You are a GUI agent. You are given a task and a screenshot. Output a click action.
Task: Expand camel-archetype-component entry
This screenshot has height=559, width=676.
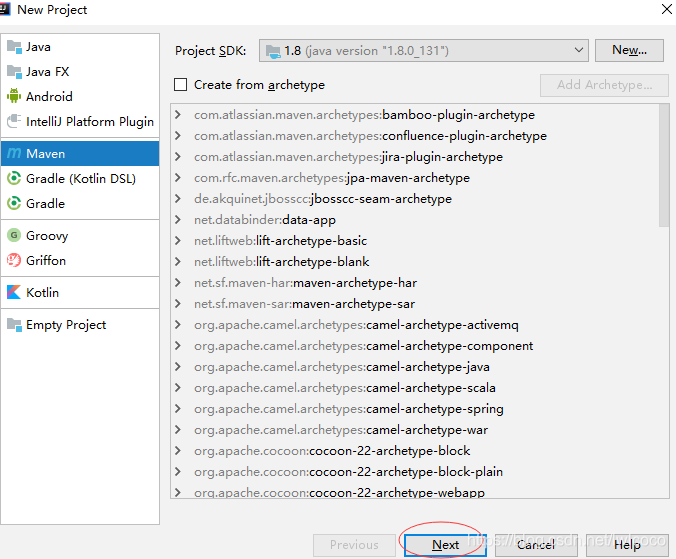pos(178,346)
